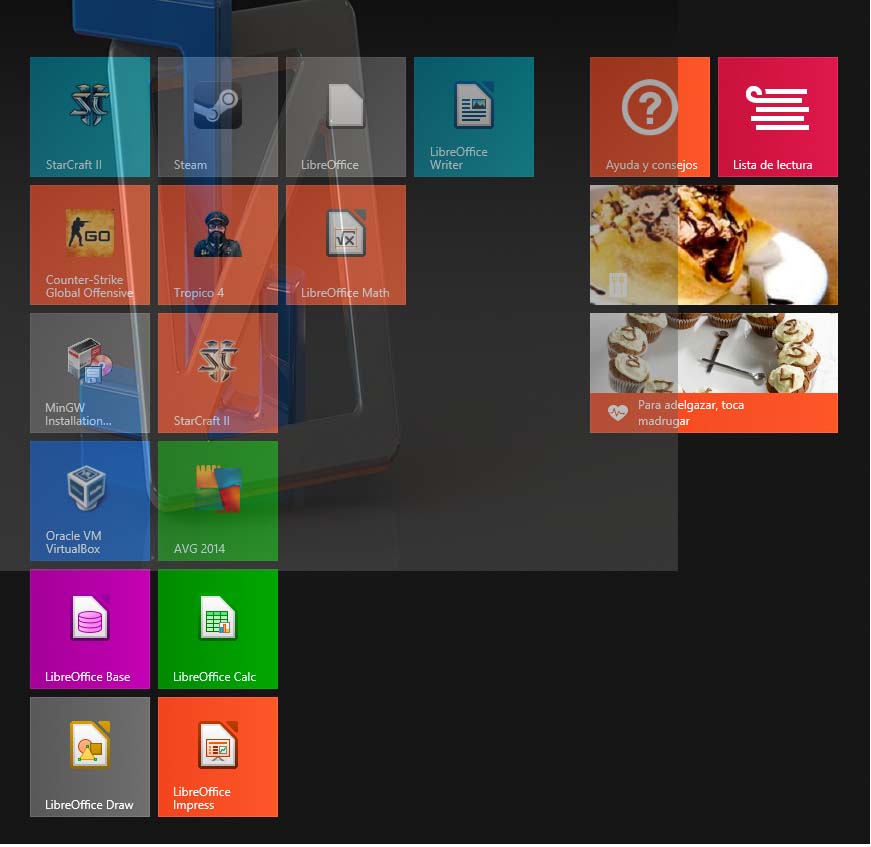Open the plain LibreOffice tile
The width and height of the screenshot is (871, 847).
click(x=346, y=117)
